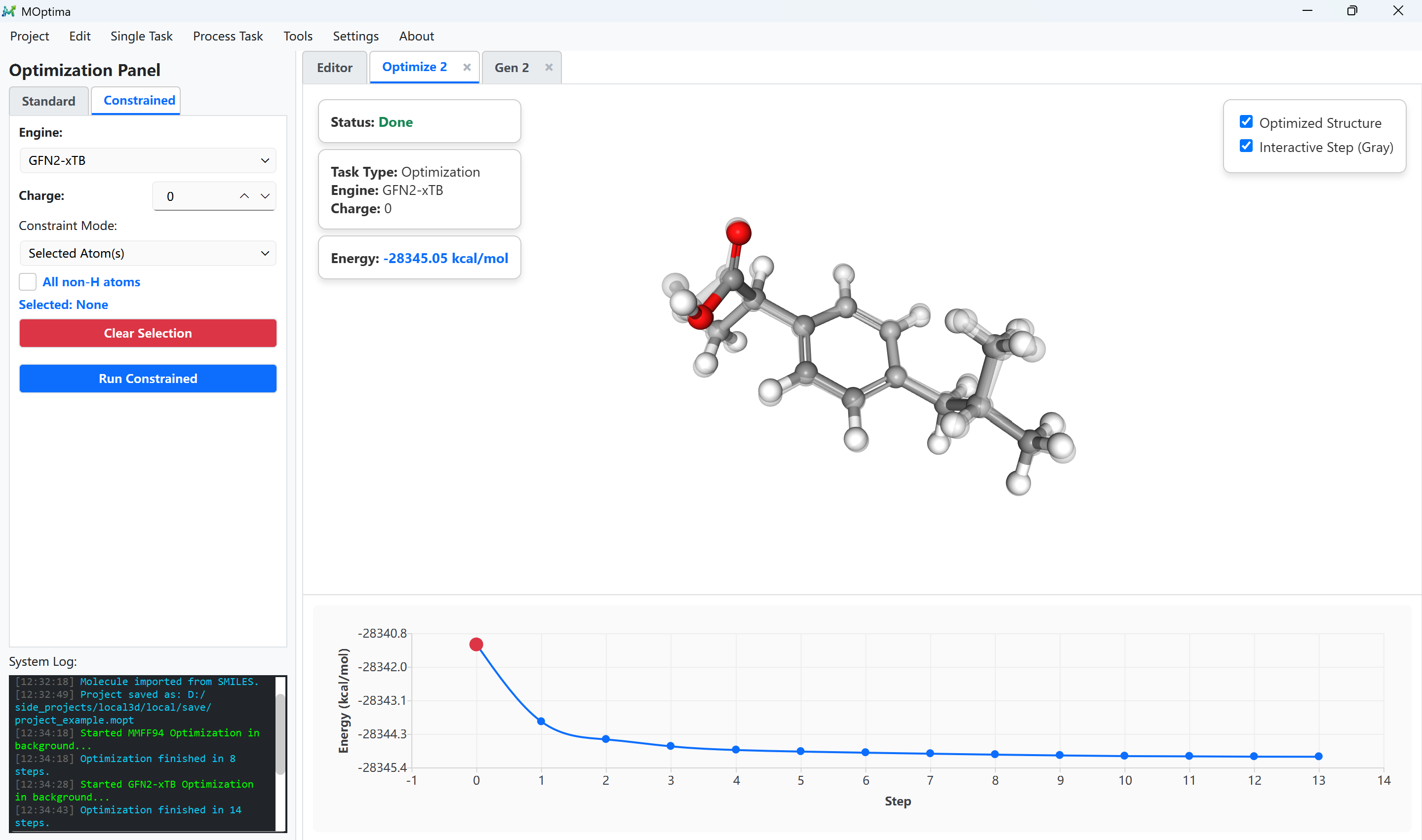The image size is (1422, 840).
Task: Select the step 2 point on energy chart
Action: tap(606, 739)
